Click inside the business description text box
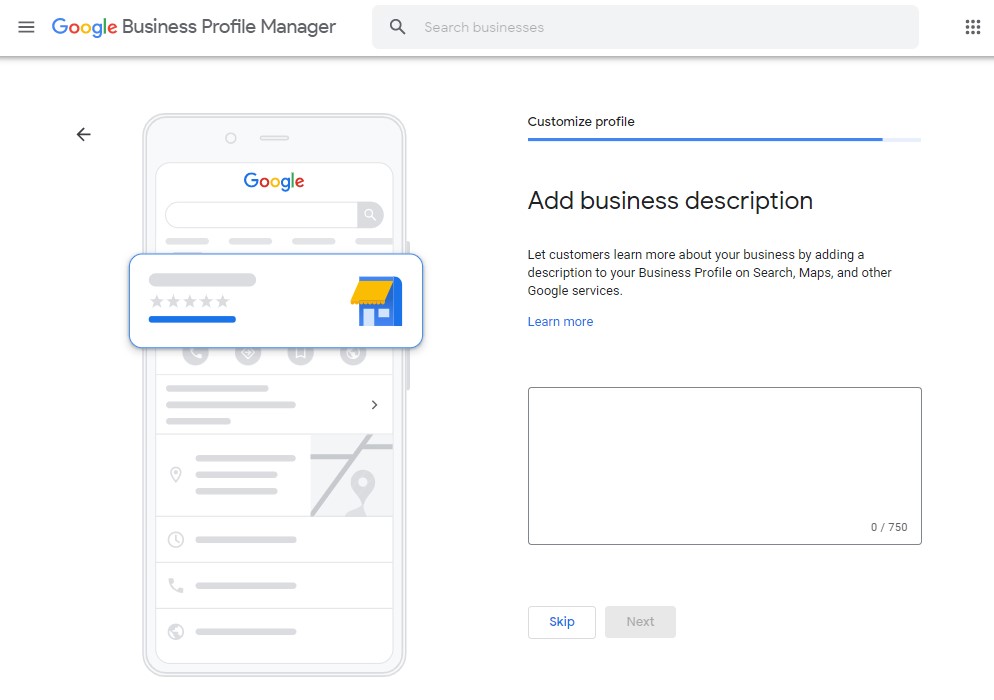The width and height of the screenshot is (994, 700). click(725, 466)
